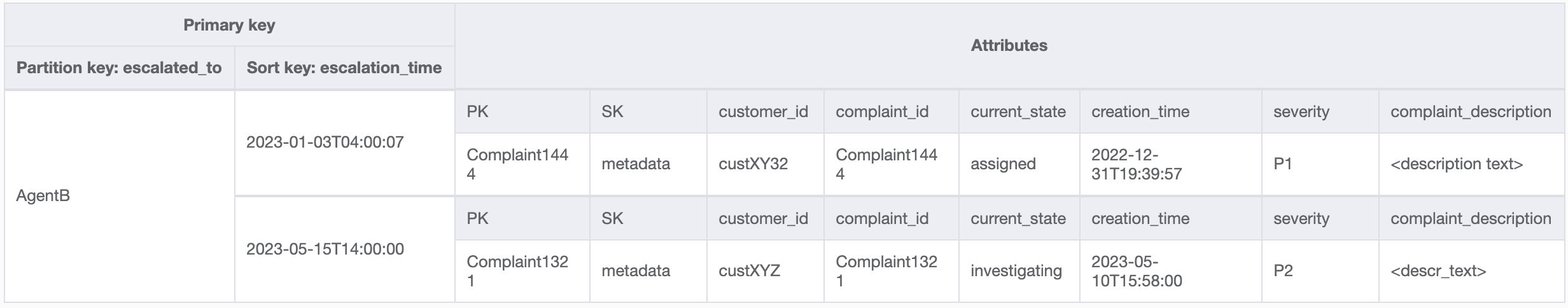Viewport: 1568px width, 308px height.
Task: Select the Sort key: escalation_time column header
Action: pos(344,68)
